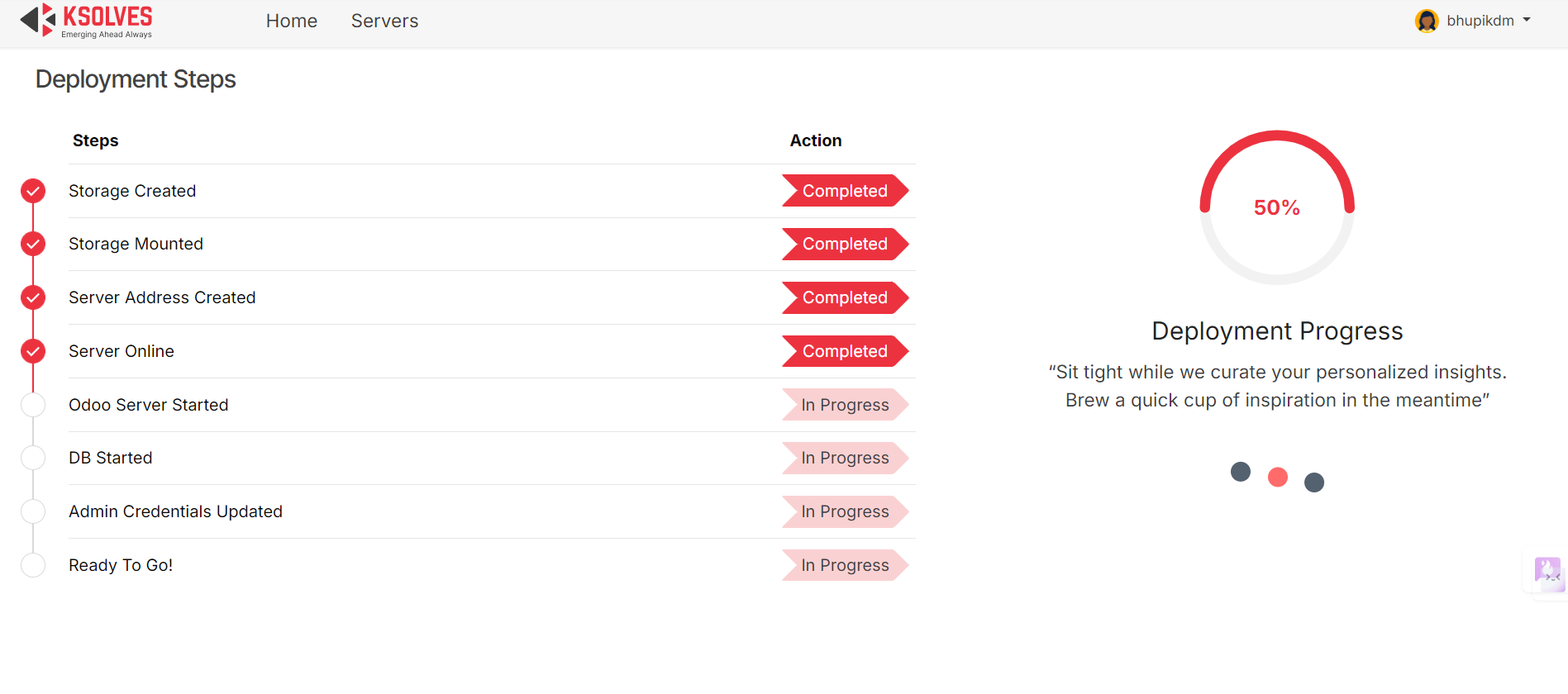
Task: Click the KSOLVES logo in header
Action: 86,21
